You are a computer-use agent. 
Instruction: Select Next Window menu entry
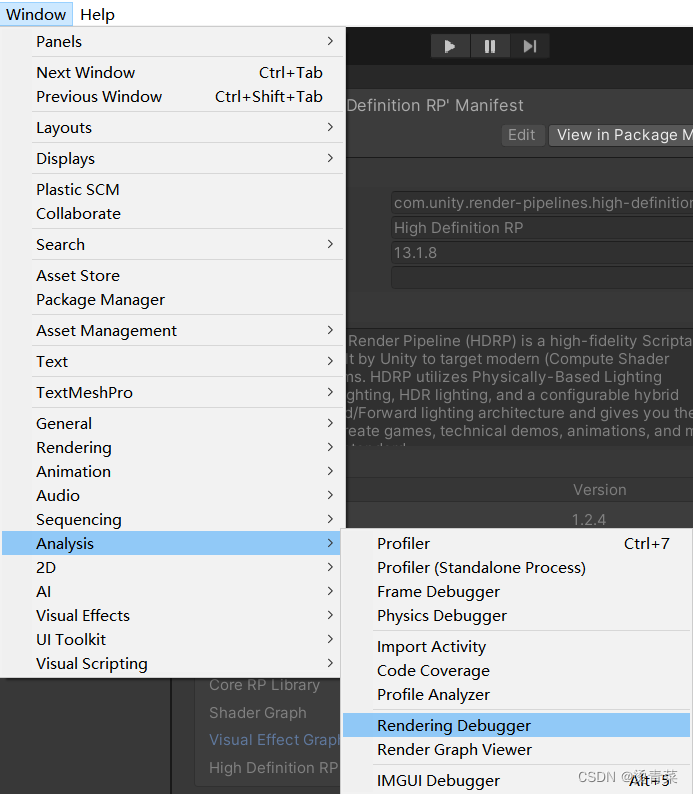coord(173,72)
